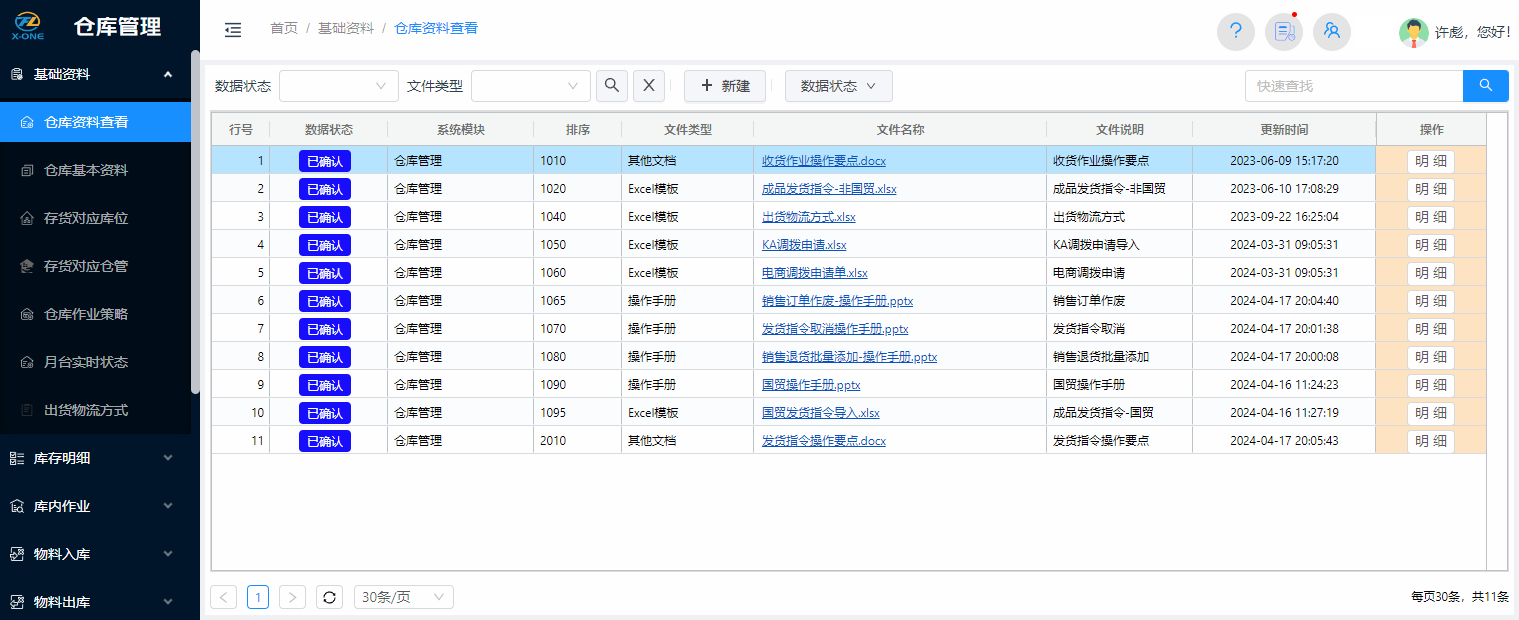Screen dimensions: 1519x620
Task: Open the 文件类型 filter dropdown
Action: [x=530, y=86]
